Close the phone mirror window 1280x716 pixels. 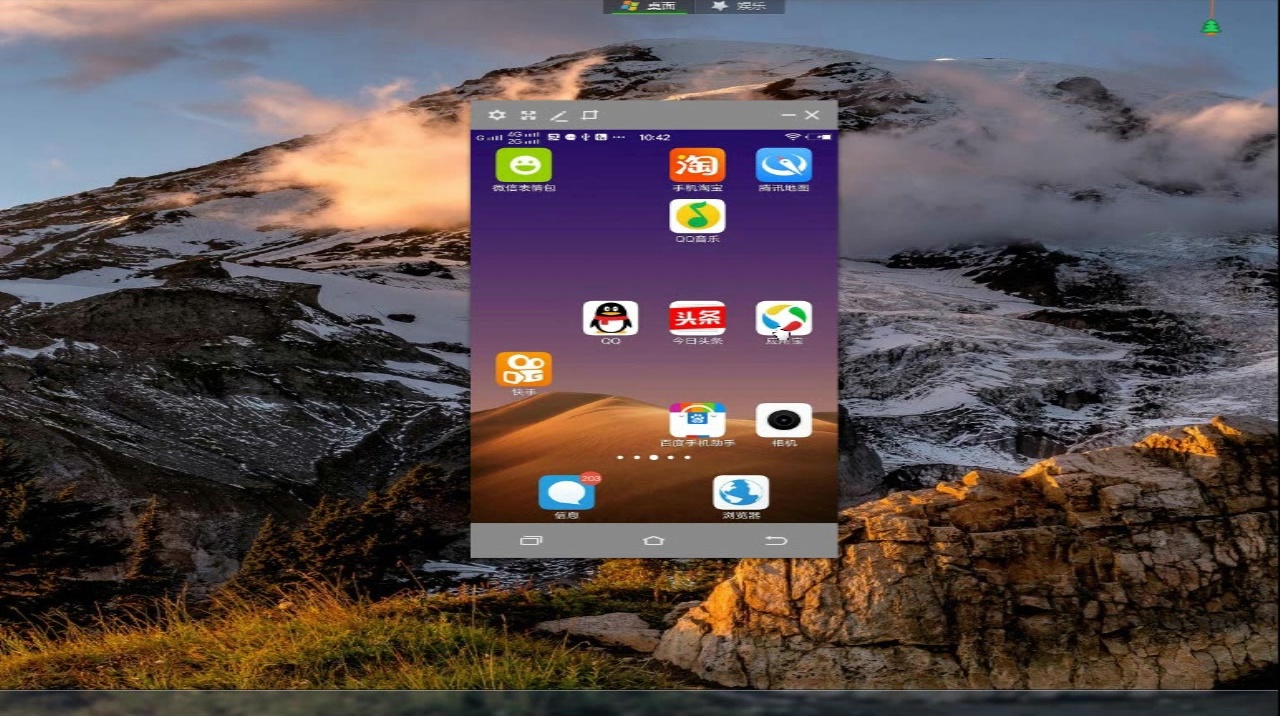point(812,115)
